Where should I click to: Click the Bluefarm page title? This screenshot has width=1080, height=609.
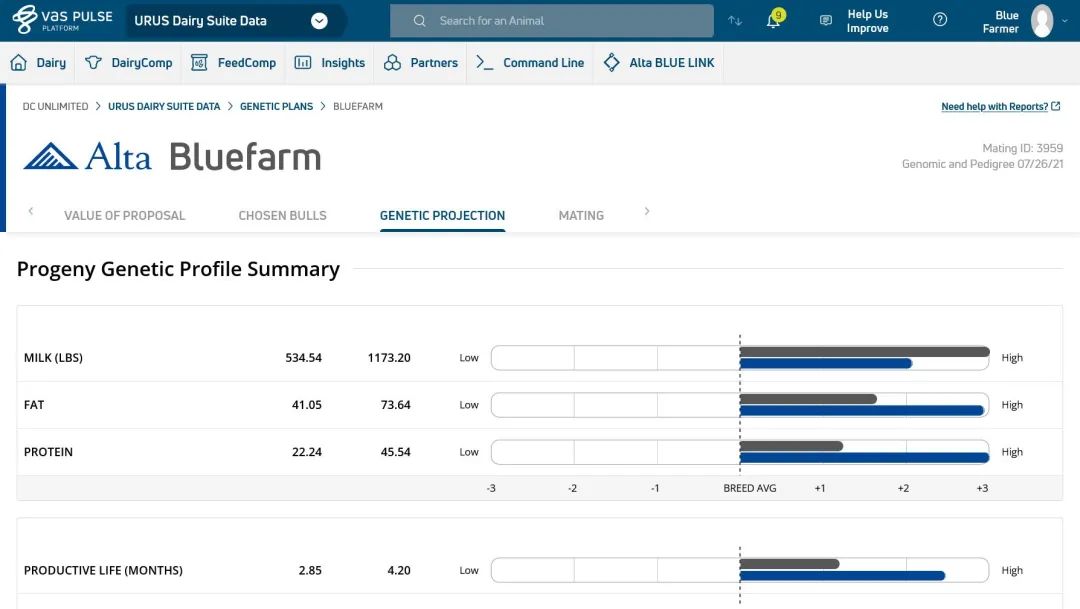pyautogui.click(x=245, y=156)
